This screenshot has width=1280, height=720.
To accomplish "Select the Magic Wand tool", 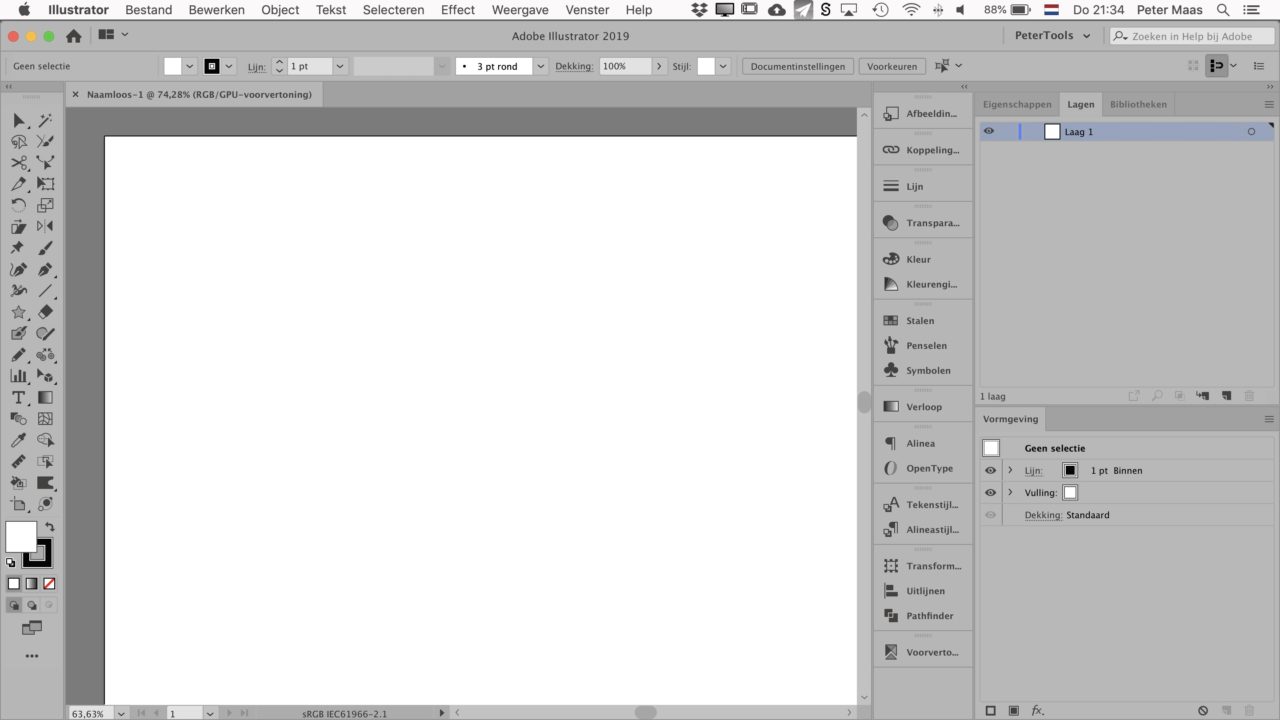I will [45, 120].
